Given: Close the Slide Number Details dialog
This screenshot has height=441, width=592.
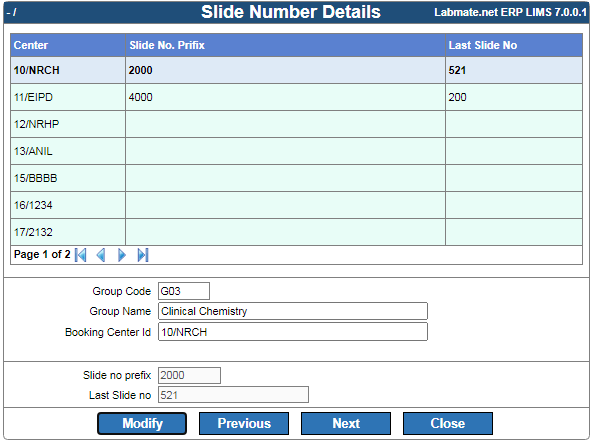Looking at the screenshot, I should tap(448, 423).
